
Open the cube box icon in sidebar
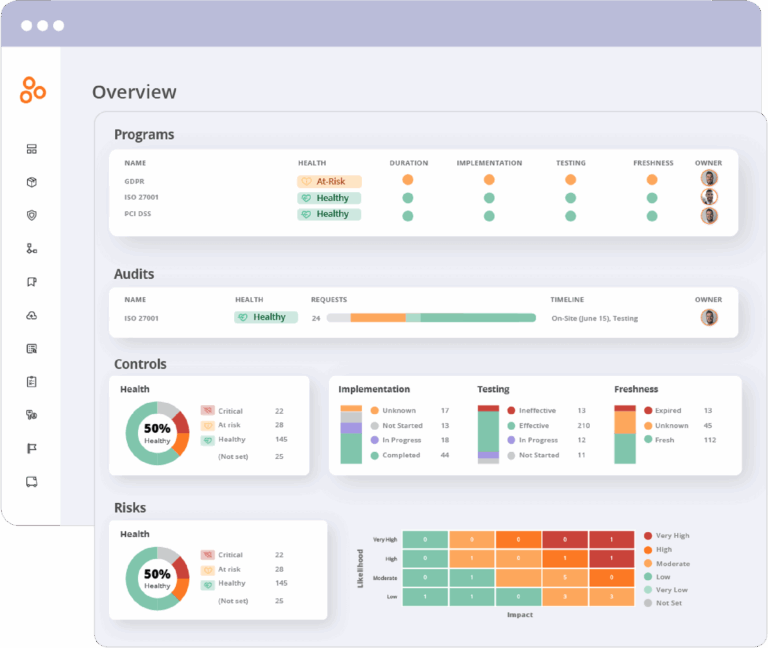click(32, 182)
